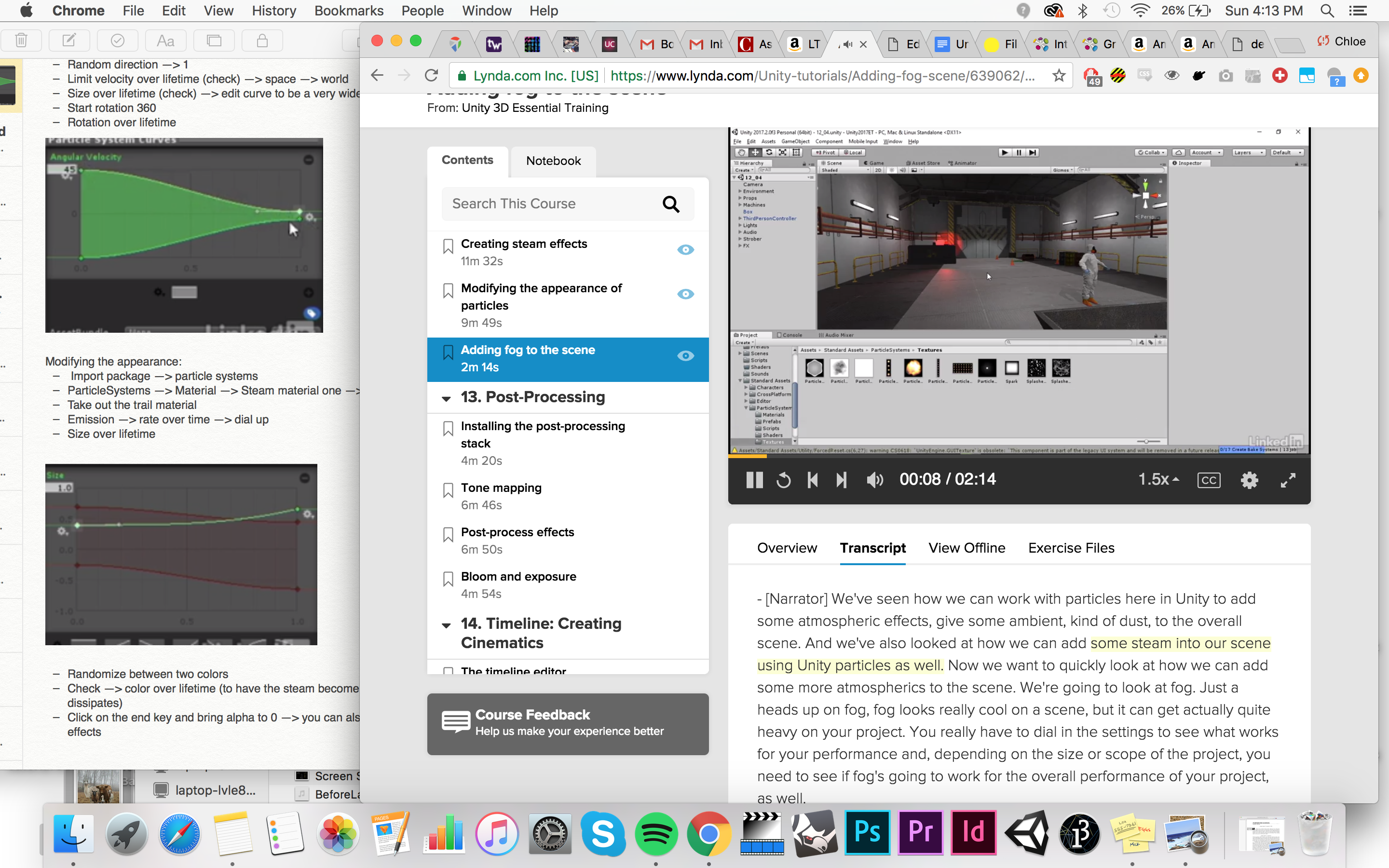Screen dimensions: 1389x868
Task: Open Post-process effects lesson
Action: pos(517,532)
